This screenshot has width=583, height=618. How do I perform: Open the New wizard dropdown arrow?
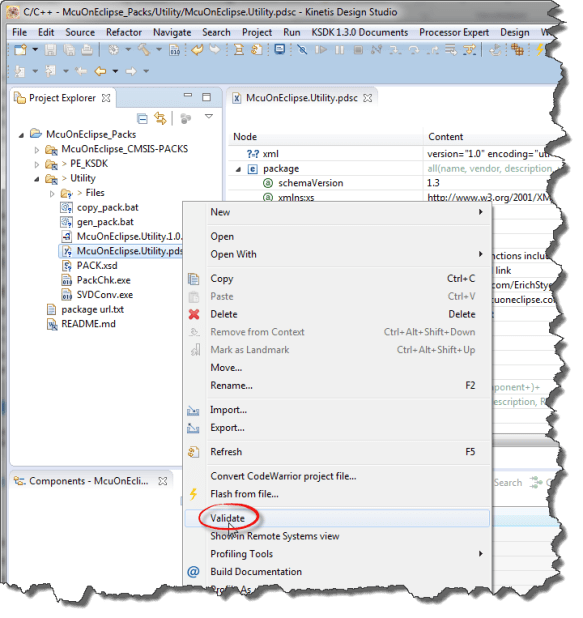point(35,50)
